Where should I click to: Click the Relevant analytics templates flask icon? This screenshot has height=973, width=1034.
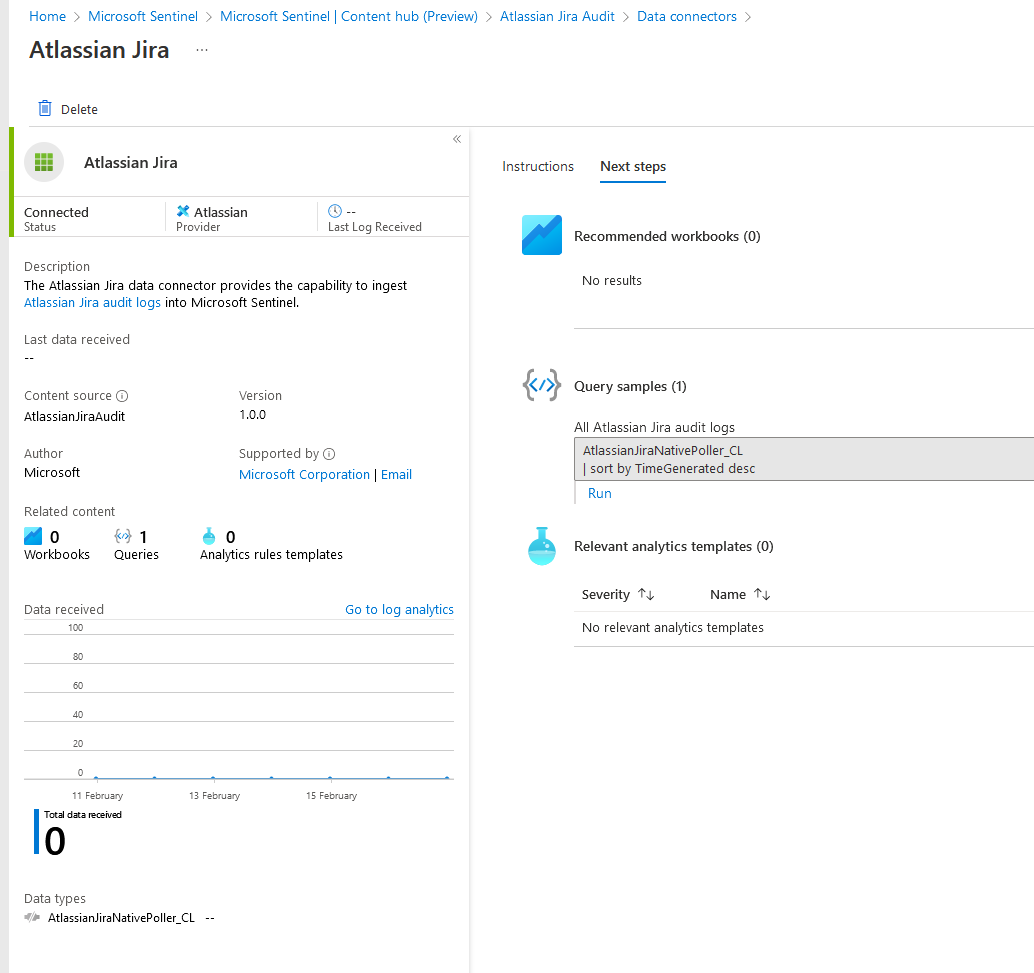(541, 546)
